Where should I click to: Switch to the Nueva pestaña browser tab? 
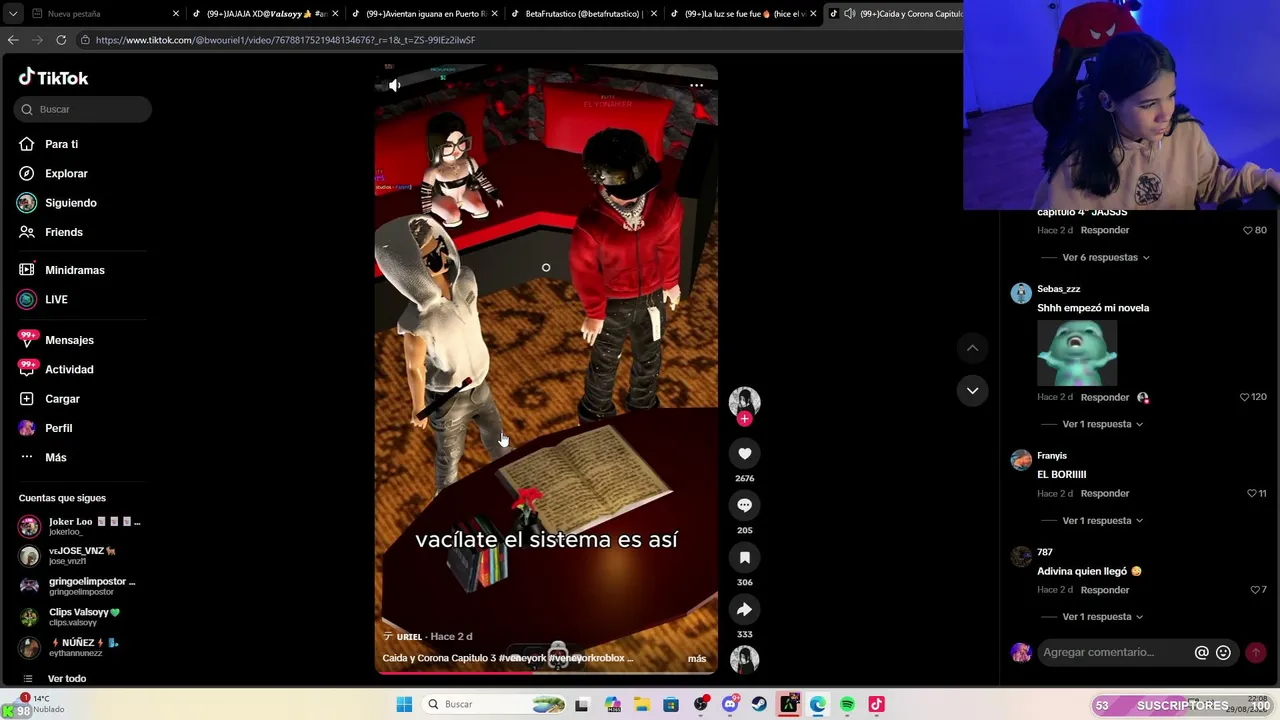(x=97, y=14)
